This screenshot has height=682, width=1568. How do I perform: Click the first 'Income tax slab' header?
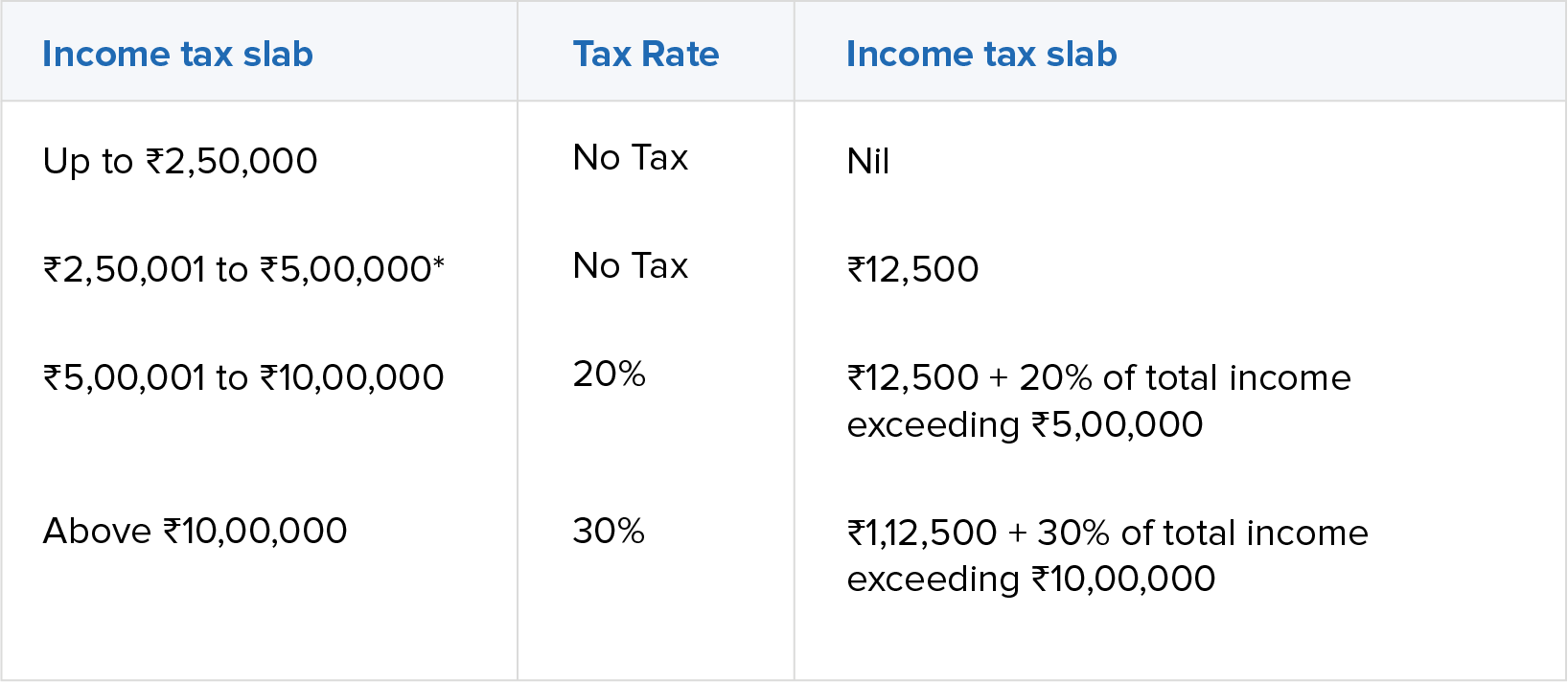(177, 55)
